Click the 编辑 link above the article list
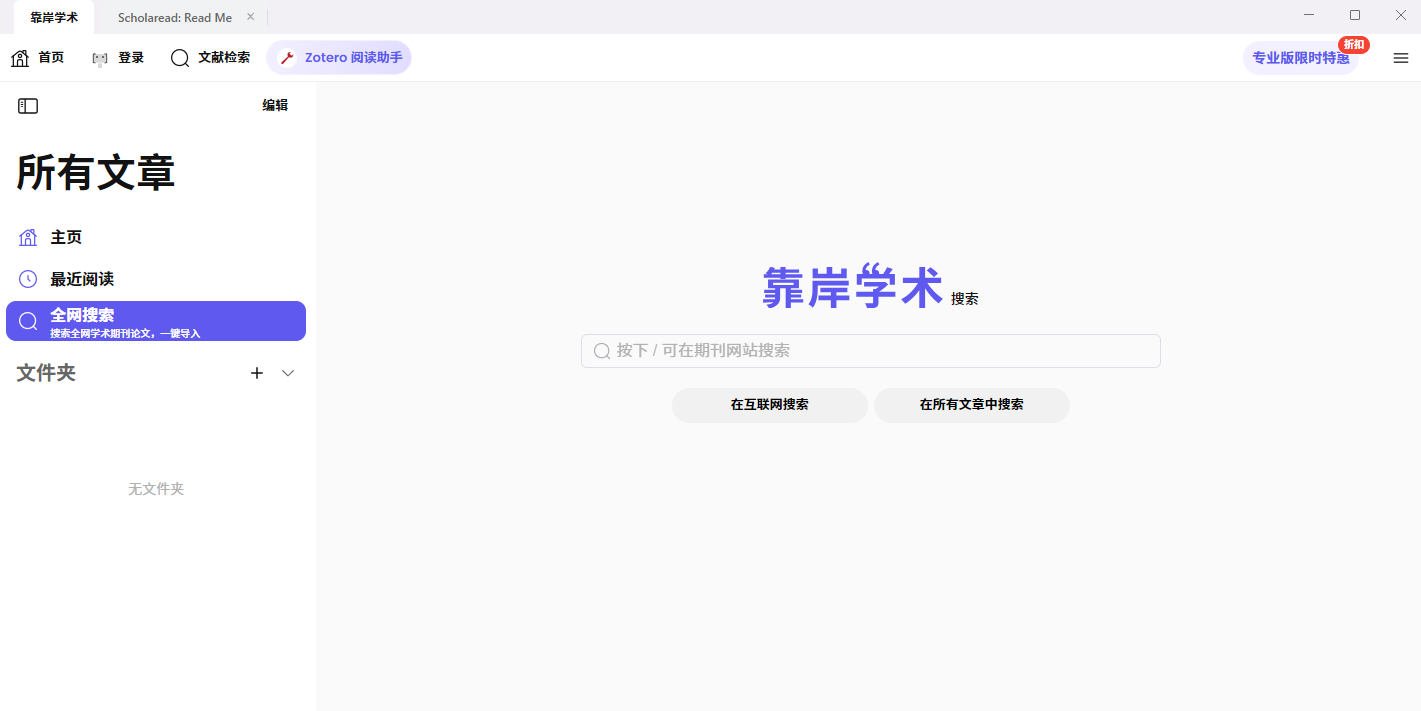Viewport: 1421px width, 711px height. coord(274,104)
